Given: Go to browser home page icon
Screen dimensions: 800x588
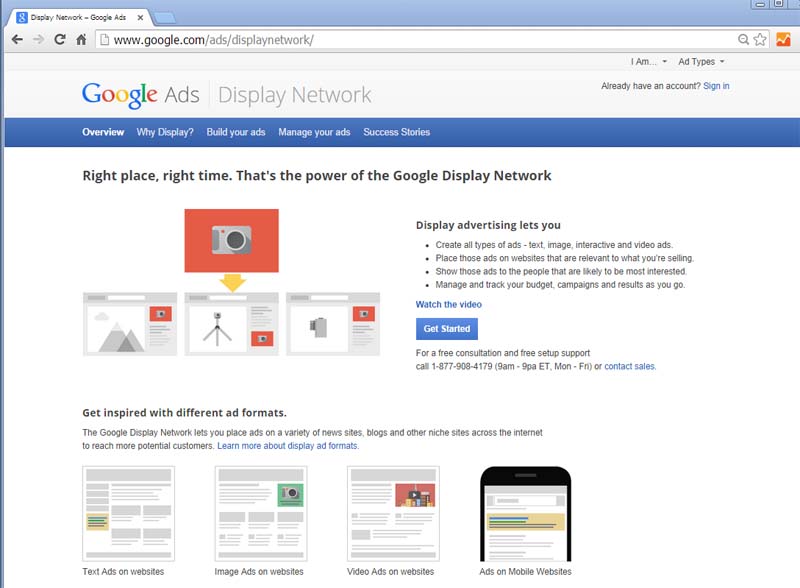Looking at the screenshot, I should pyautogui.click(x=81, y=40).
